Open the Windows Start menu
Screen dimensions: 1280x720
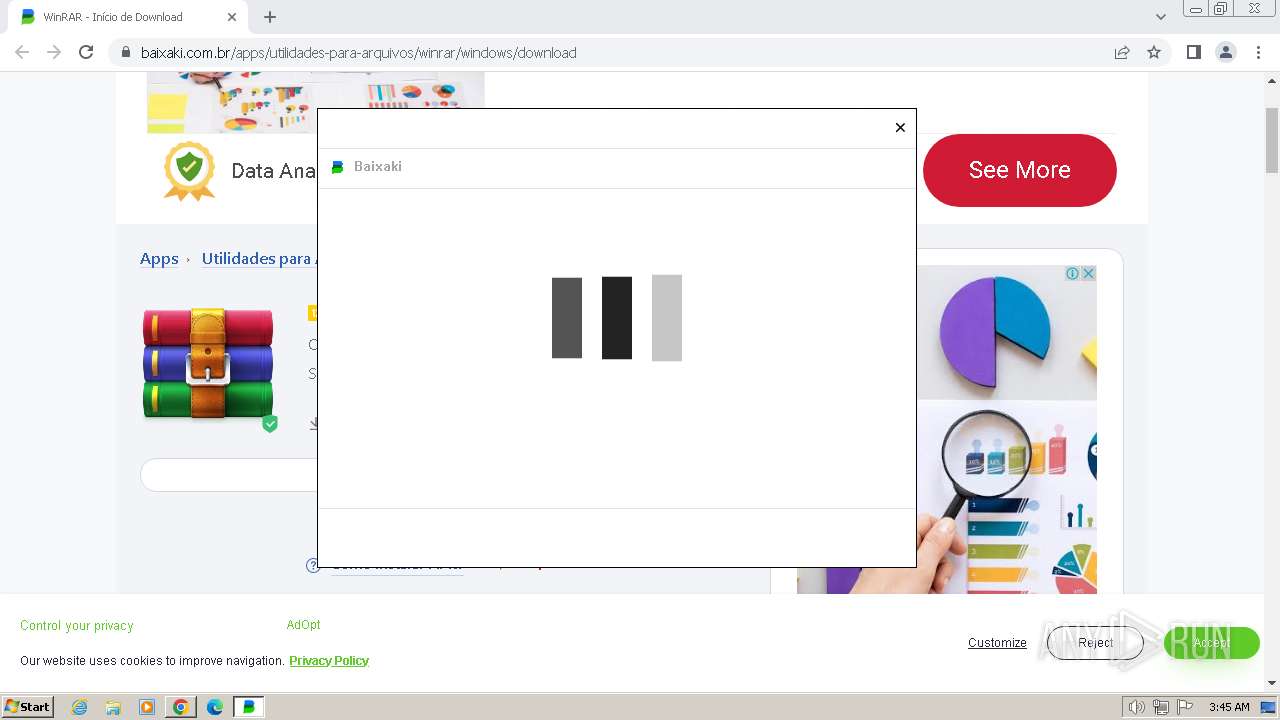28,706
